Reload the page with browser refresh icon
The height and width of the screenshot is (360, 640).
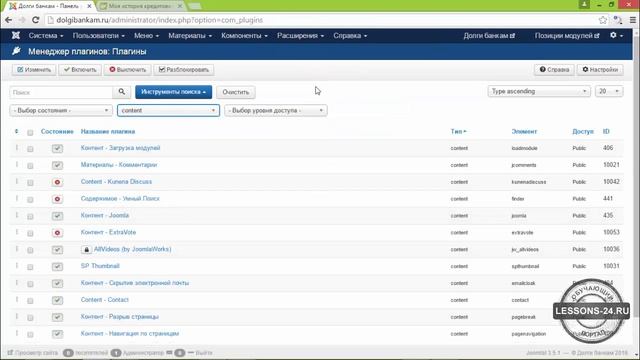pos(36,20)
